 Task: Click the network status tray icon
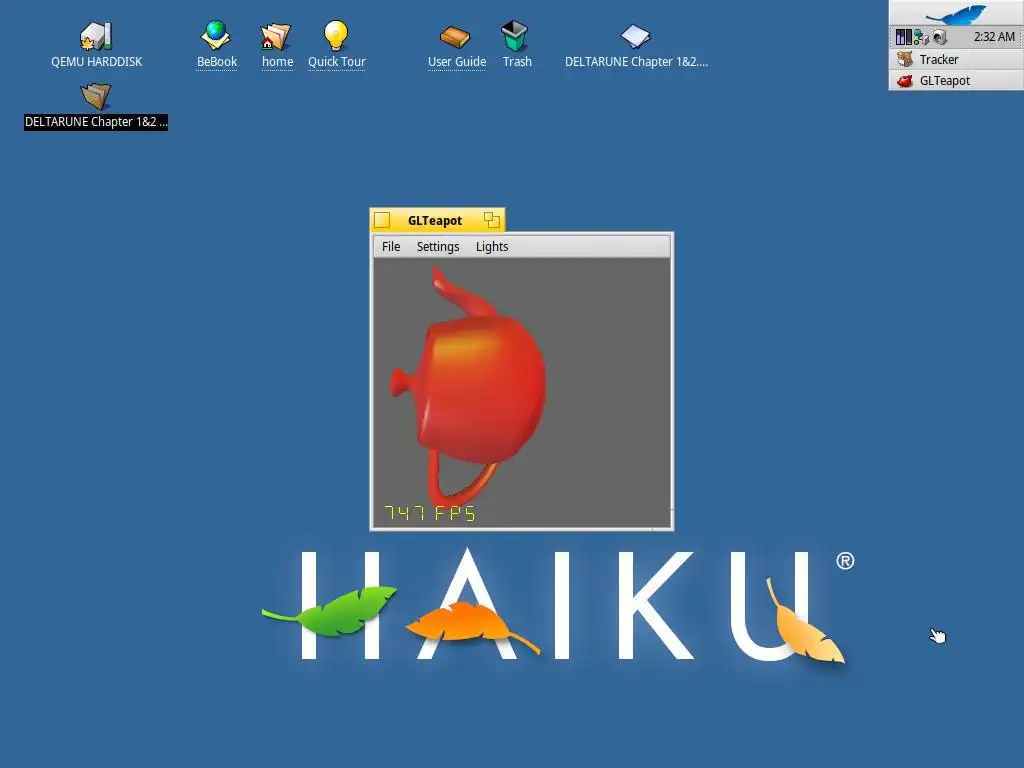921,37
